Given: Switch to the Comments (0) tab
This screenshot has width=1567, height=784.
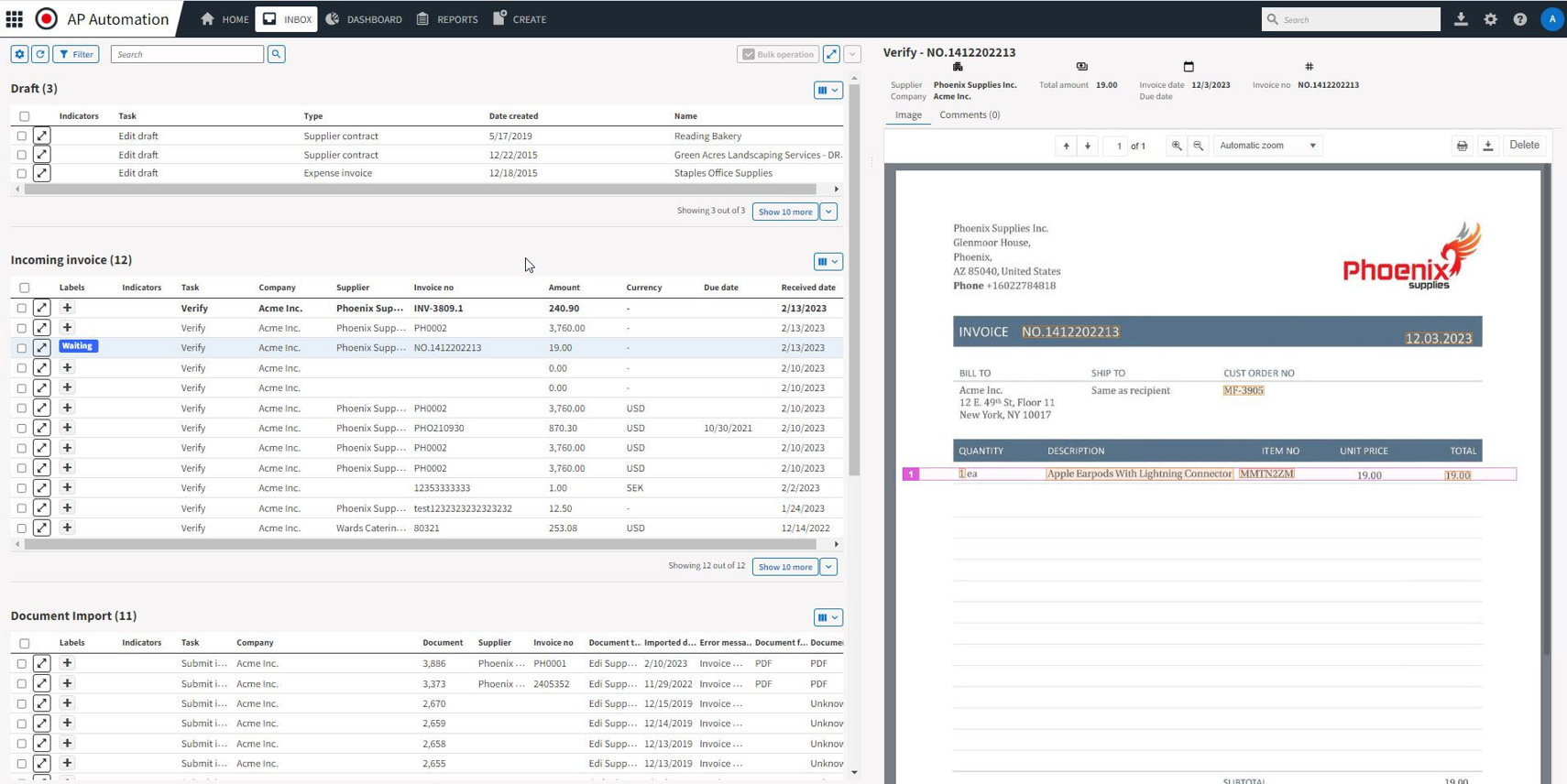Looking at the screenshot, I should point(969,115).
